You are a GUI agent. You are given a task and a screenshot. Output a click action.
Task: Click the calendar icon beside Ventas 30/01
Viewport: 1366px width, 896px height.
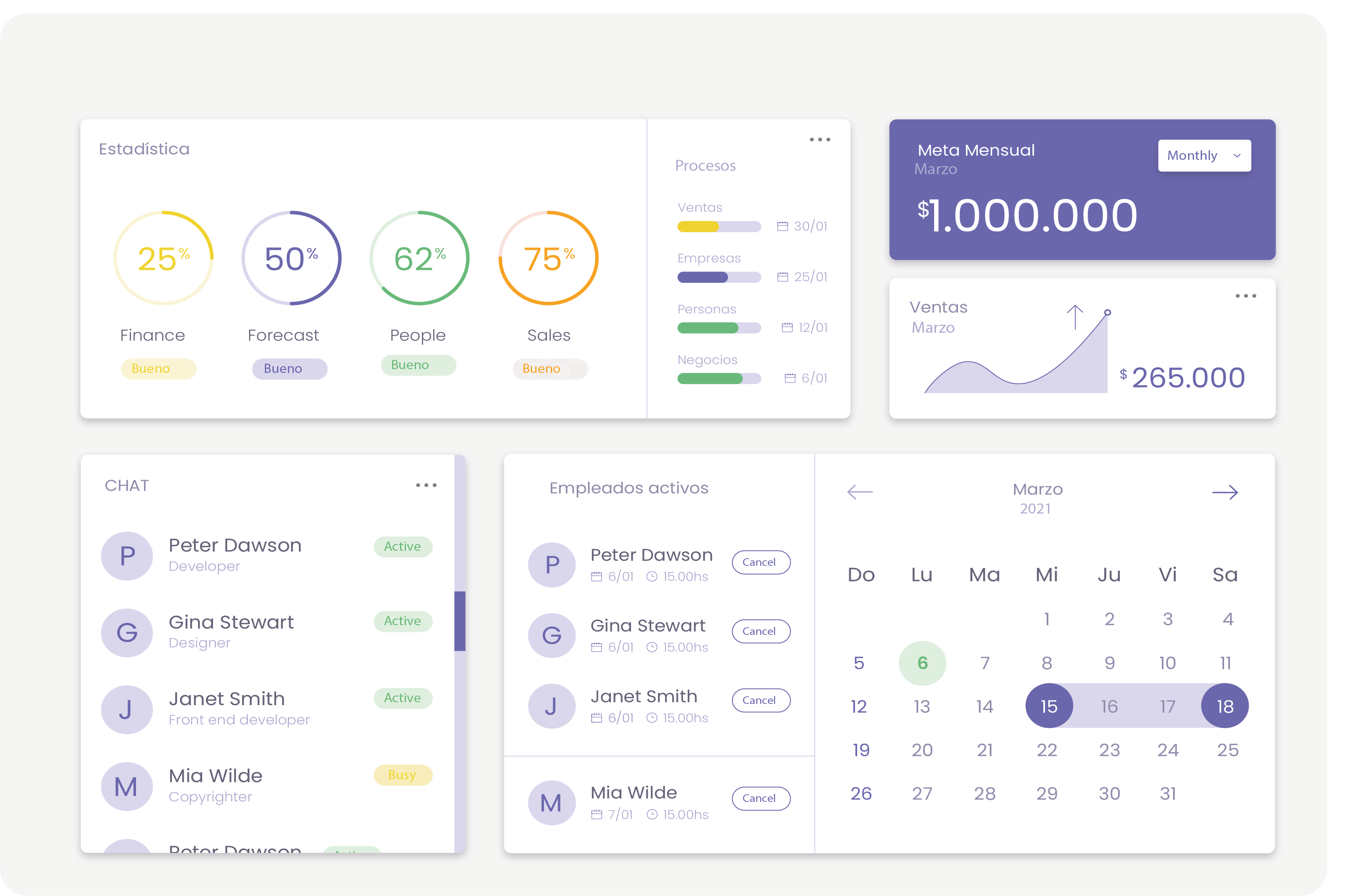pos(782,226)
